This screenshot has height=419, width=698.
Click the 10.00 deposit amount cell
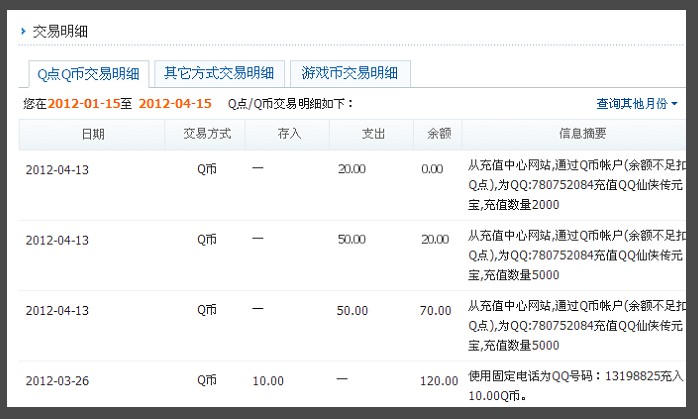267,381
